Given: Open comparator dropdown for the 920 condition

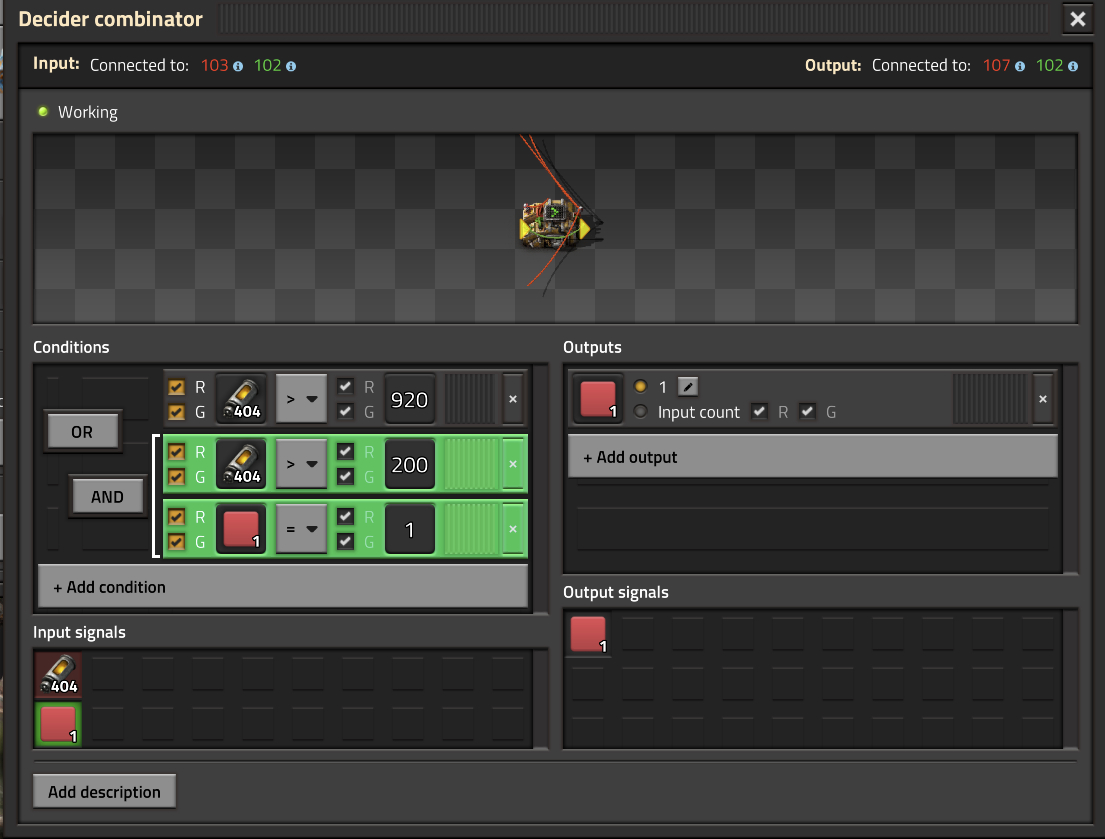Looking at the screenshot, I should (x=301, y=400).
